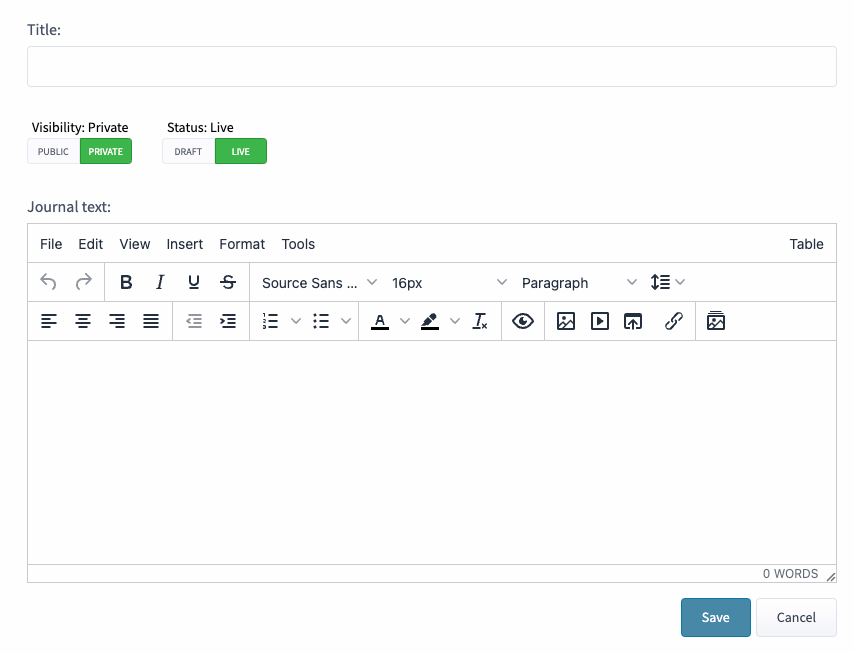The height and width of the screenshot is (653, 854).
Task: Apply text color
Action: click(x=380, y=321)
